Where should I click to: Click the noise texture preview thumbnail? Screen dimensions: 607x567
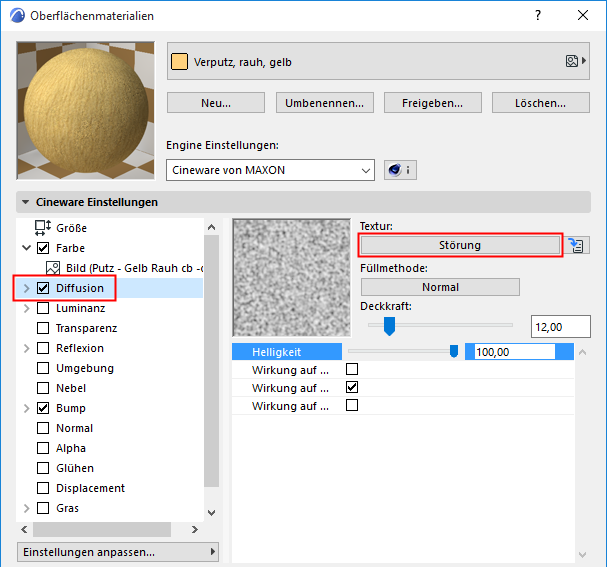coord(291,278)
